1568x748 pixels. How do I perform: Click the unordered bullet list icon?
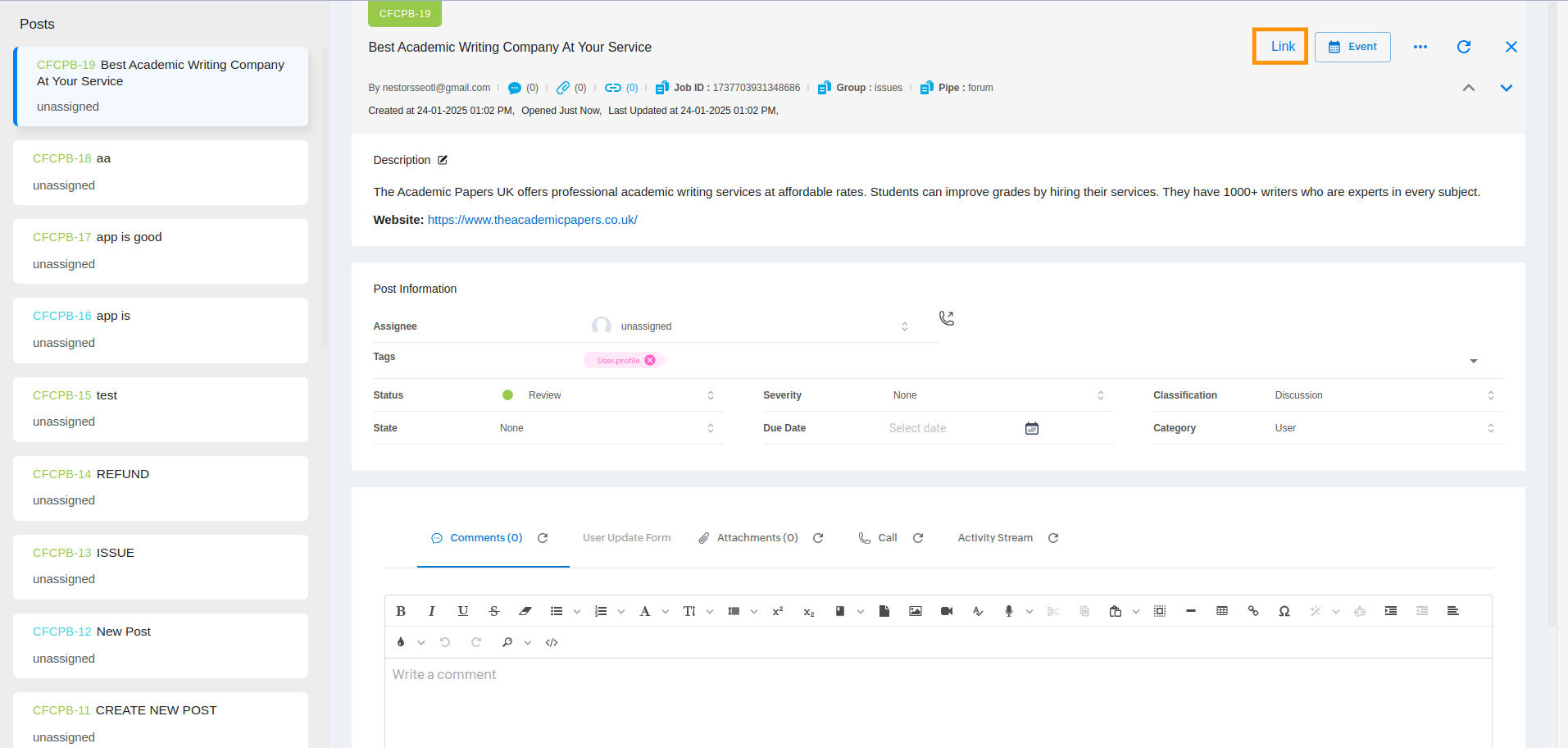[557, 611]
